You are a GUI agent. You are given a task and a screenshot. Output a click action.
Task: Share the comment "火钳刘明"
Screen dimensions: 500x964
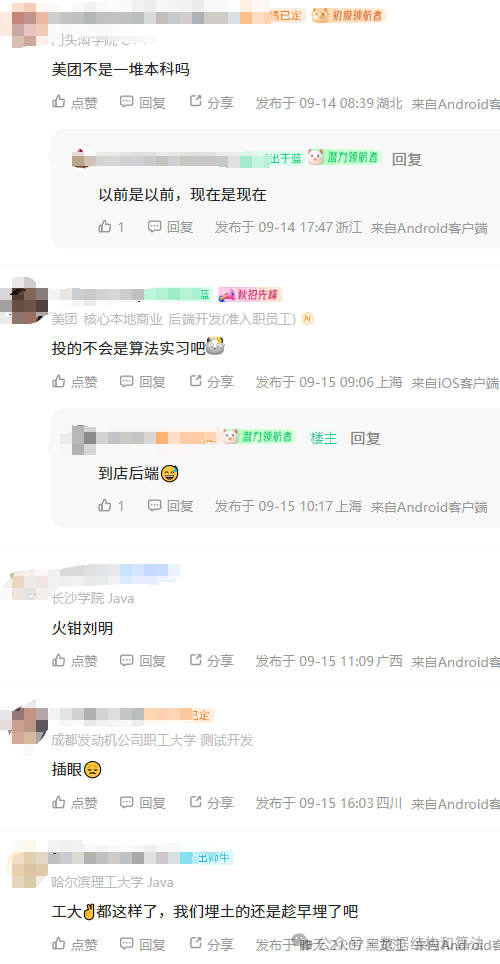[211, 661]
